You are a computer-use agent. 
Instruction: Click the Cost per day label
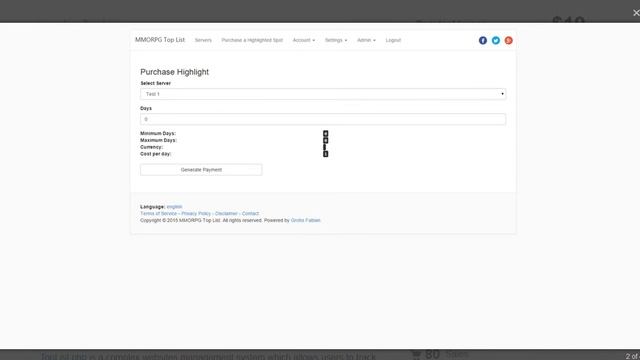pos(156,154)
